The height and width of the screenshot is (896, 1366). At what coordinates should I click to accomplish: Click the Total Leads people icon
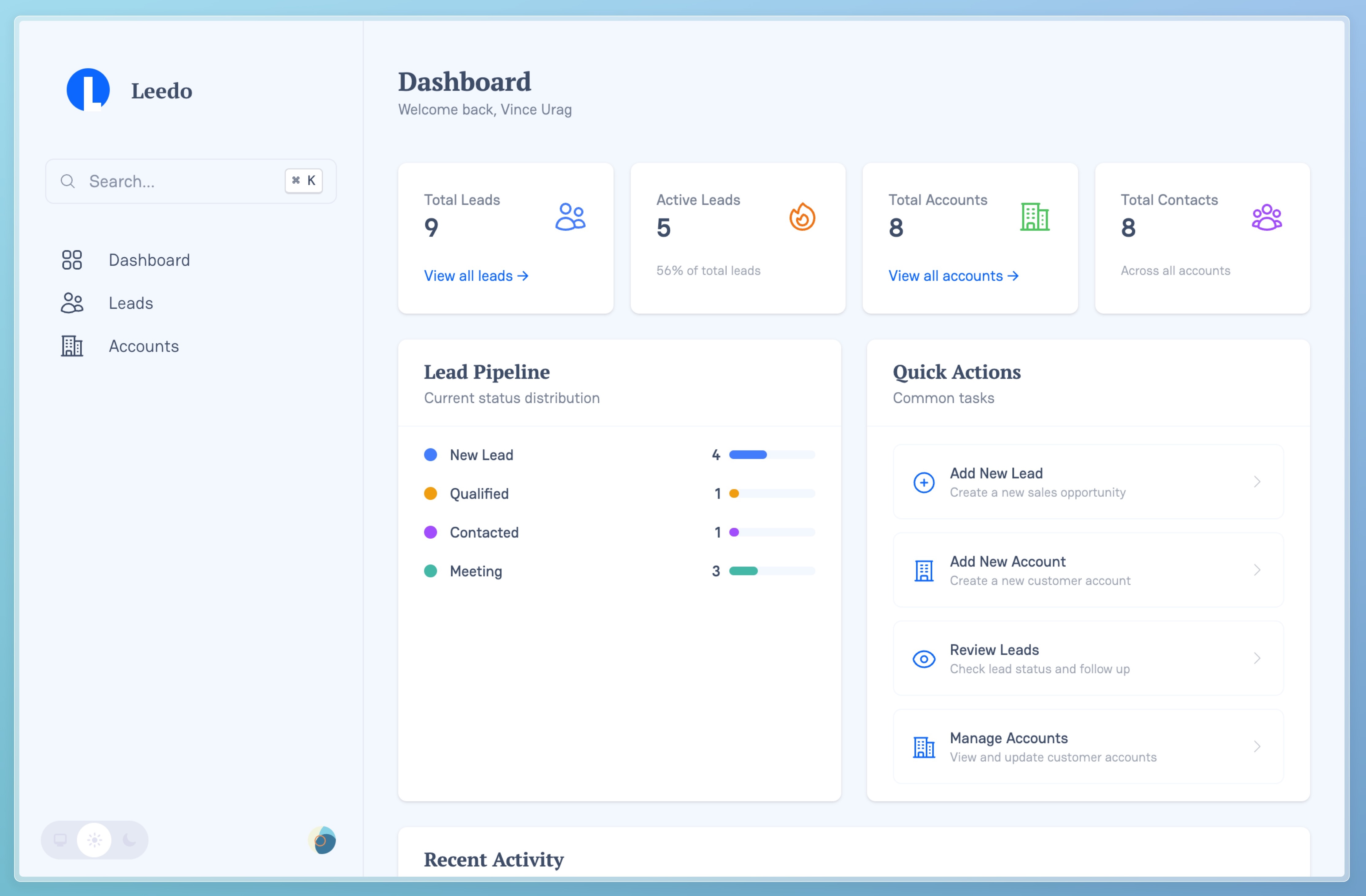click(570, 217)
